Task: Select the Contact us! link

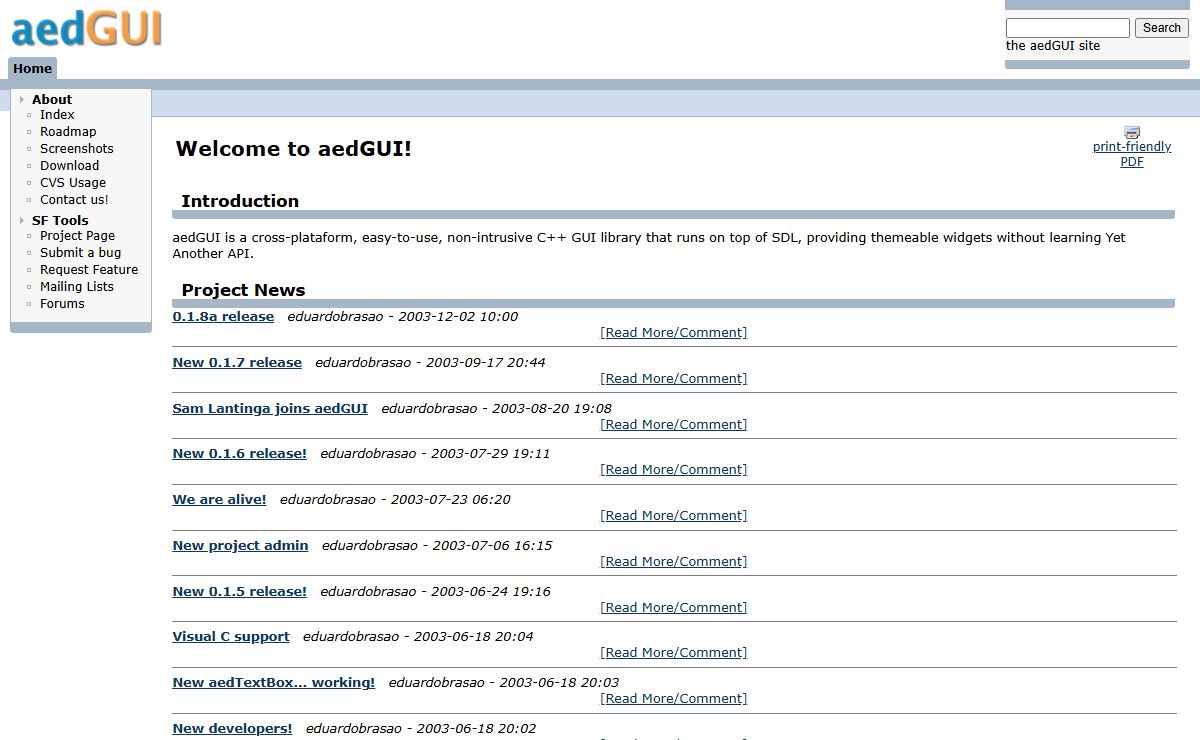Action: click(x=74, y=200)
